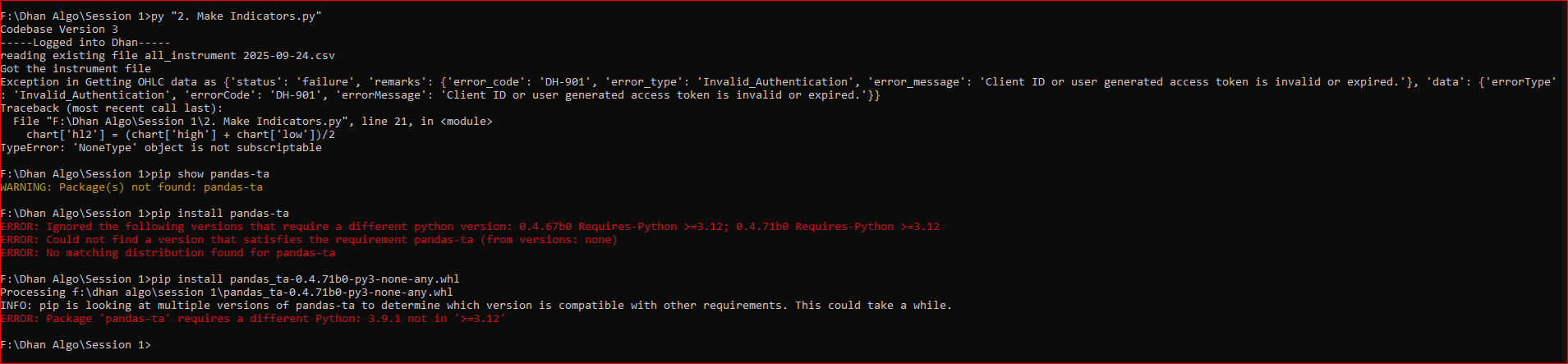Click the 'Processing f:\dhan algo\session 1' line
The height and width of the screenshot is (364, 1568).
point(227,293)
